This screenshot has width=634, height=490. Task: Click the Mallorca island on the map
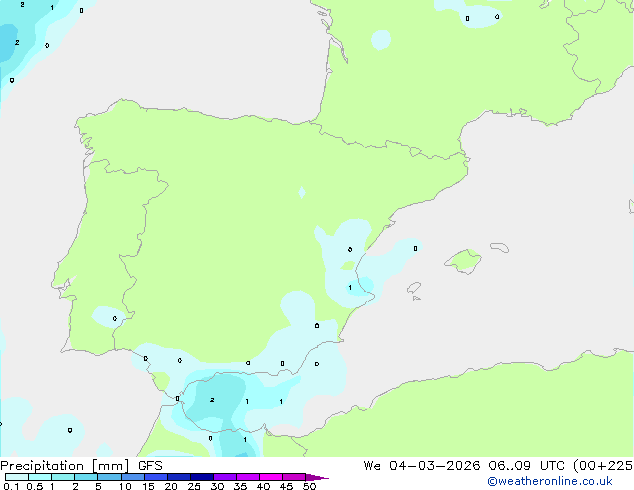pos(463,261)
